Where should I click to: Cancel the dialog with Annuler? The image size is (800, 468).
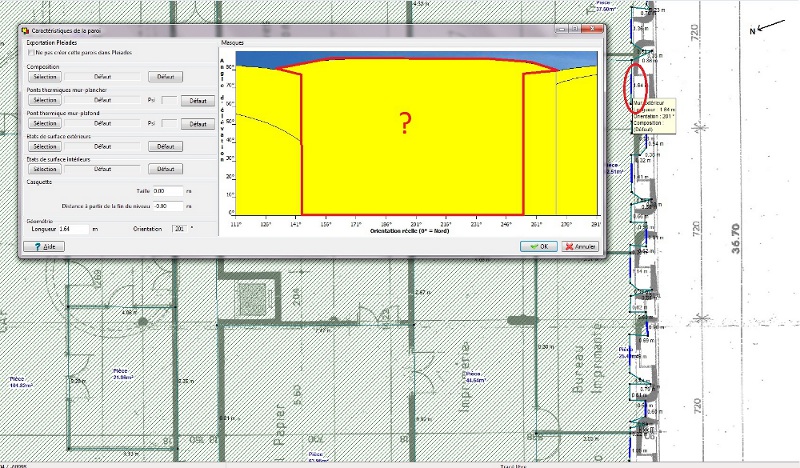580,247
